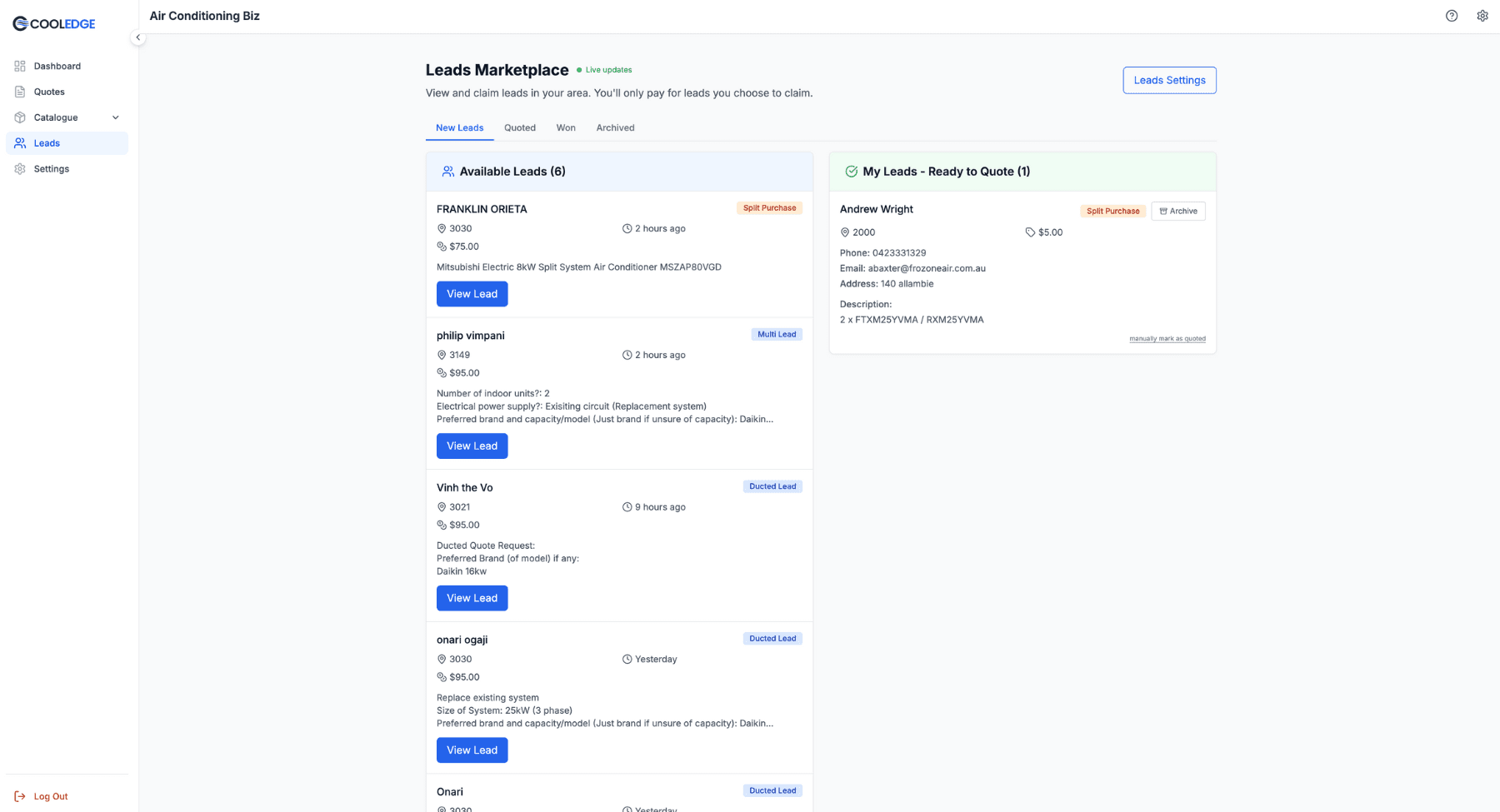Screen dimensions: 1500x812
Task: Collapse the sidebar with the chevron
Action: click(x=138, y=37)
